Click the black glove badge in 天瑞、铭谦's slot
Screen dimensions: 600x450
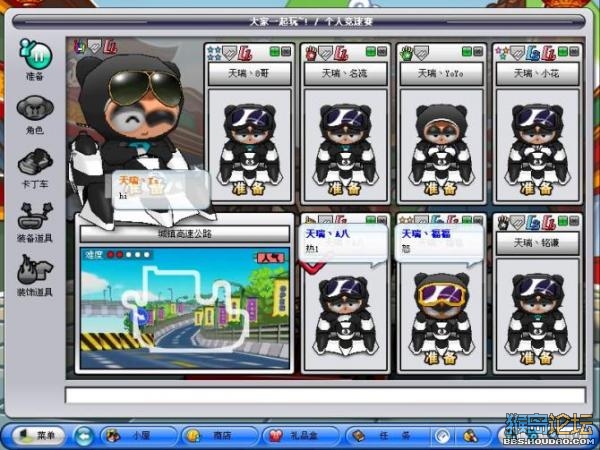click(x=503, y=223)
